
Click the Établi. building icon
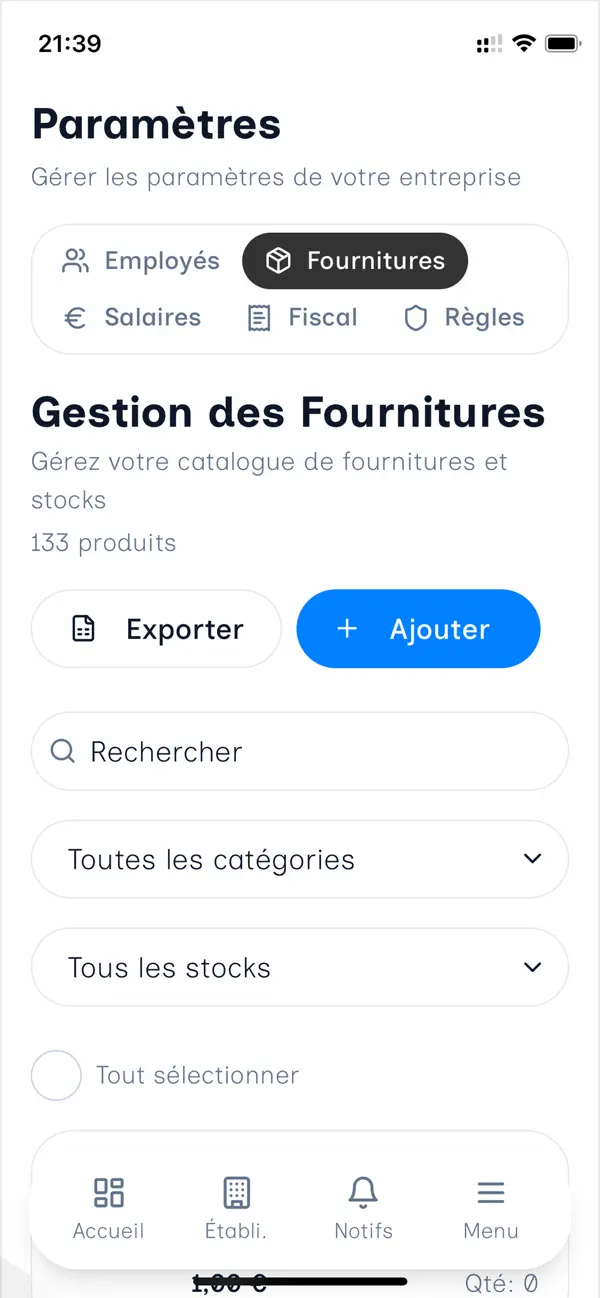tap(236, 1192)
